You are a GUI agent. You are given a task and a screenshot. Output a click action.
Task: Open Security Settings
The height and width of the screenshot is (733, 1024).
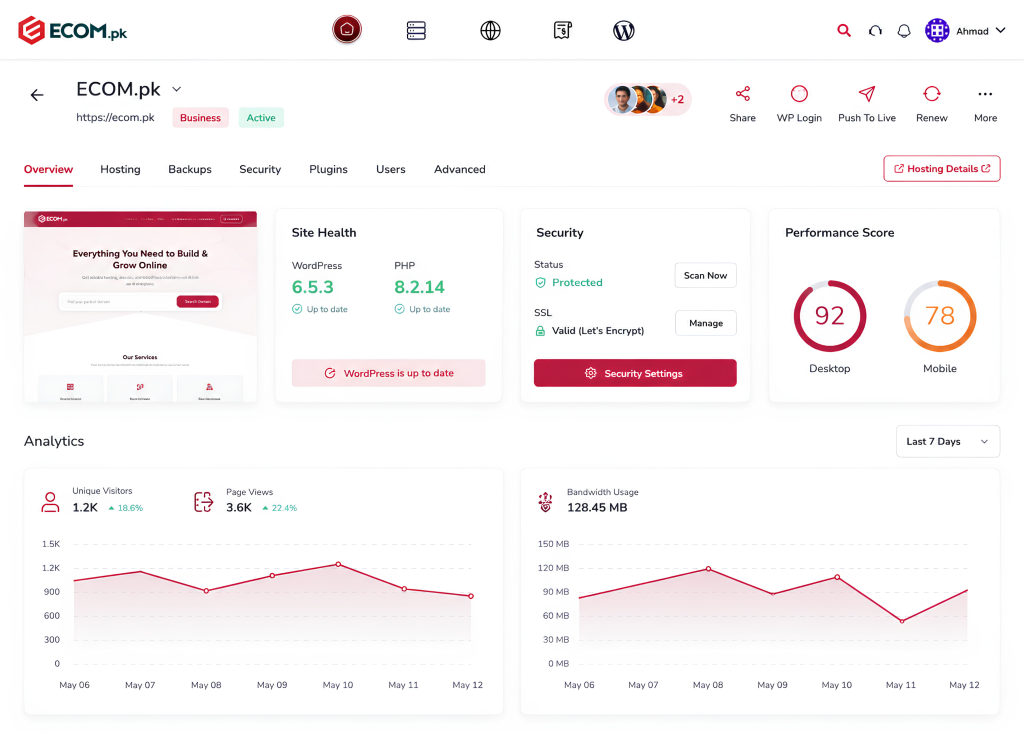point(635,373)
